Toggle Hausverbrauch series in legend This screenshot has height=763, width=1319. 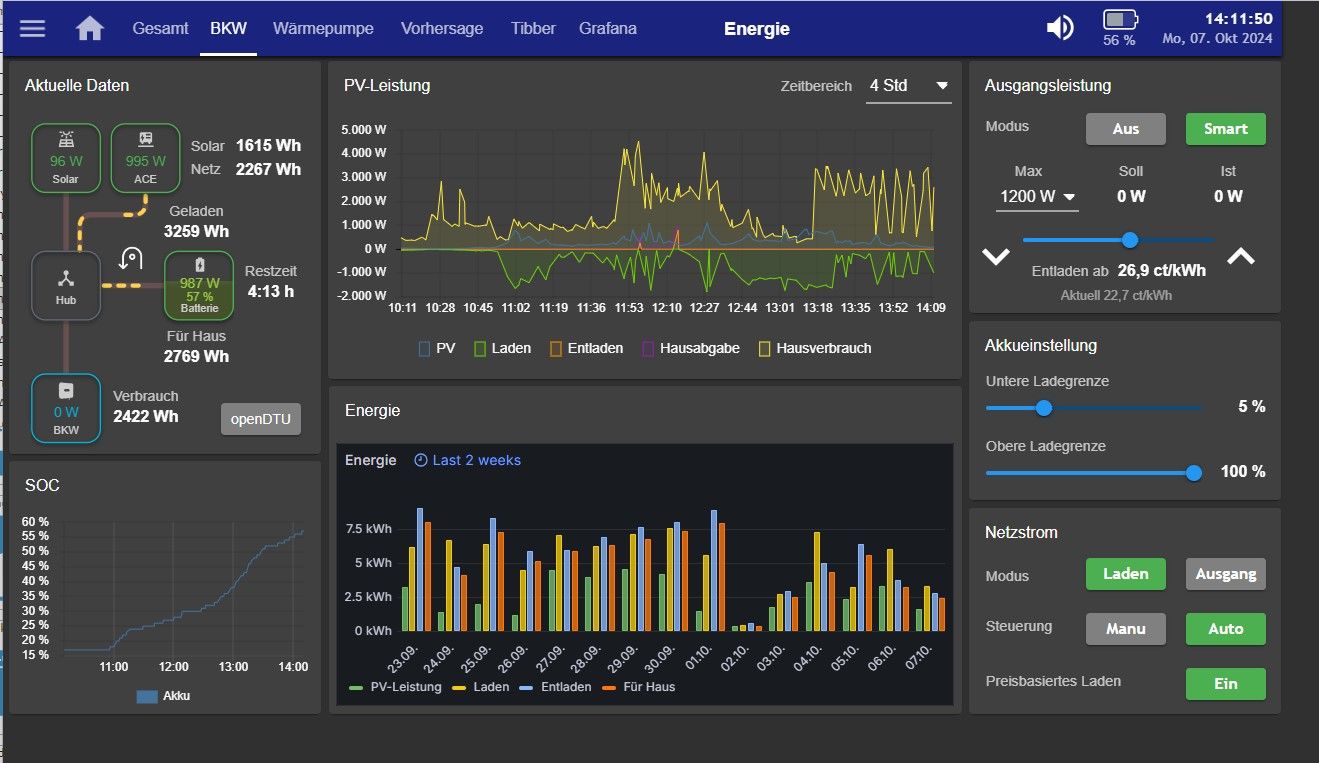click(815, 348)
